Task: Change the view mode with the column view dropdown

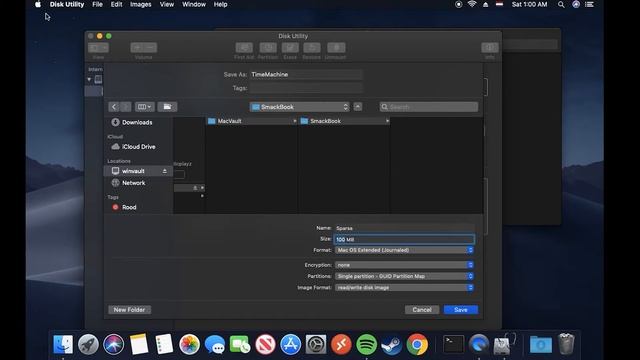Action: pos(145,107)
